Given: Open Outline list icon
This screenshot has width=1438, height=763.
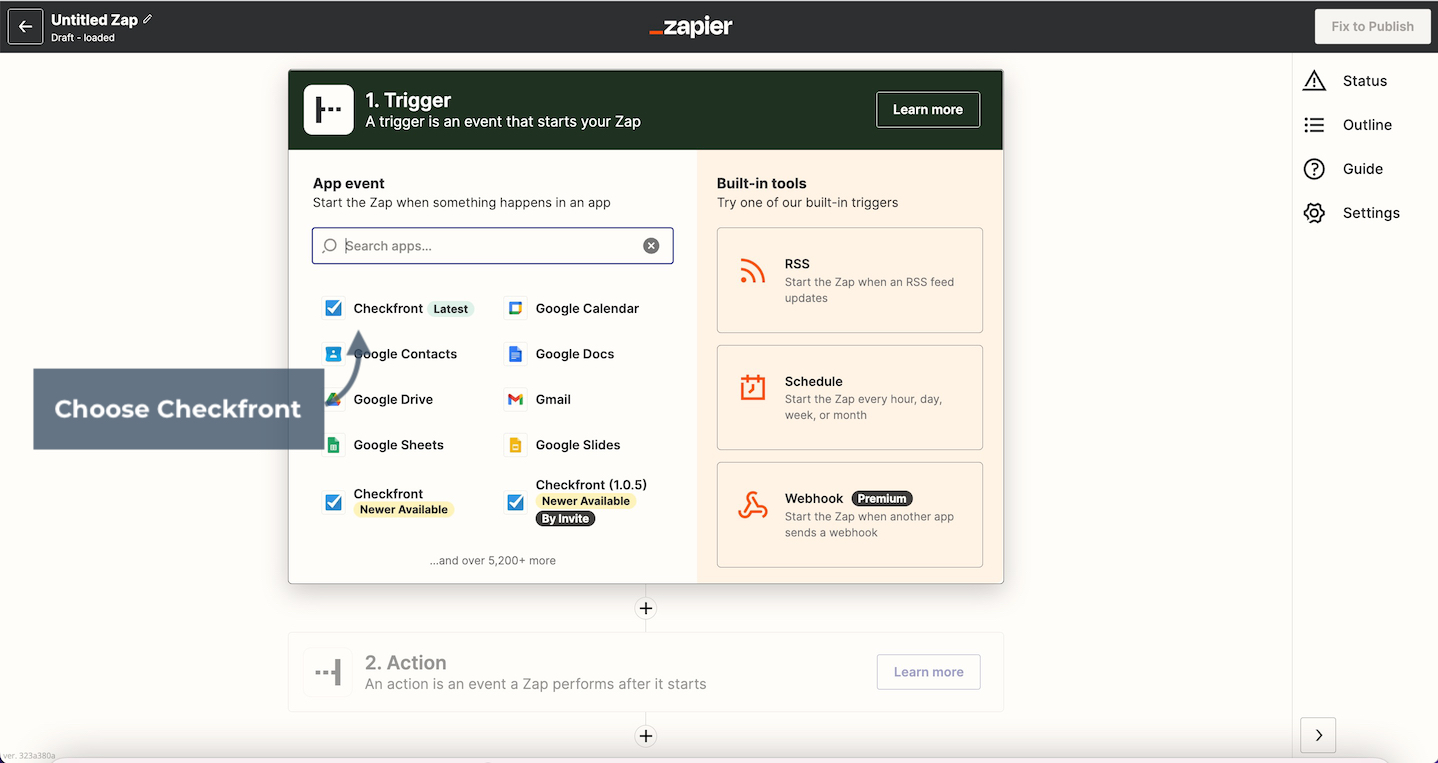Looking at the screenshot, I should [1314, 125].
